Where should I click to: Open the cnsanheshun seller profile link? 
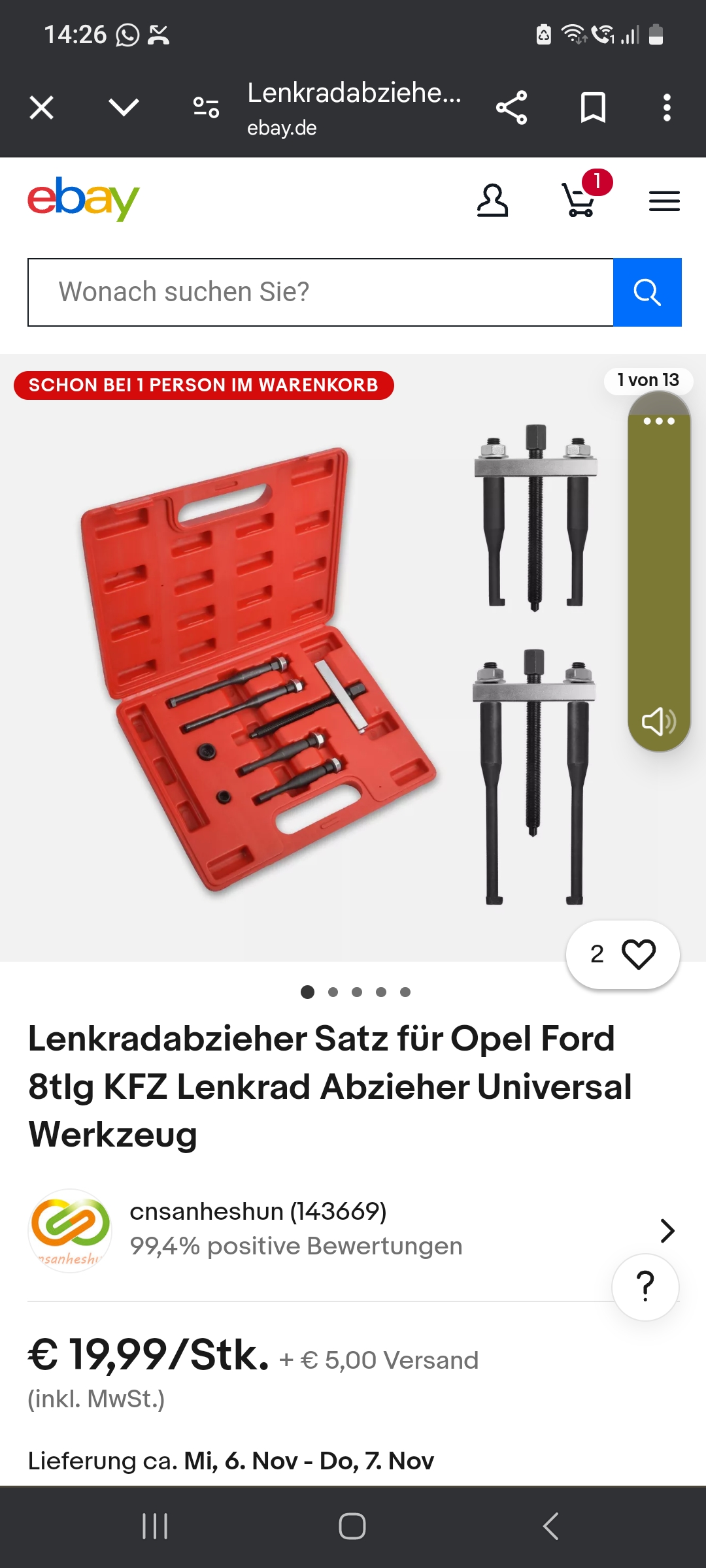tap(258, 1211)
